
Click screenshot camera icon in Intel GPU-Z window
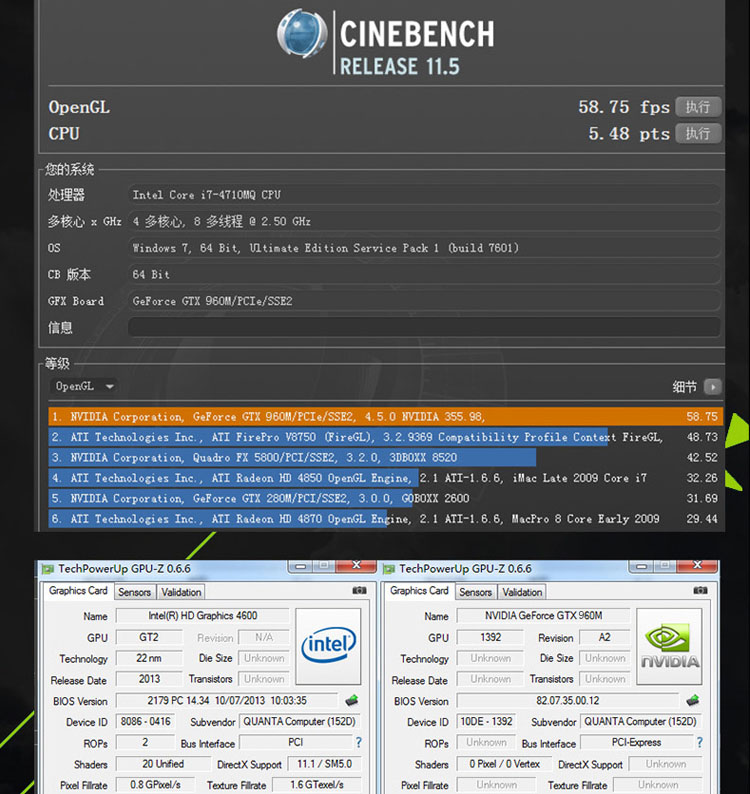pos(359,590)
